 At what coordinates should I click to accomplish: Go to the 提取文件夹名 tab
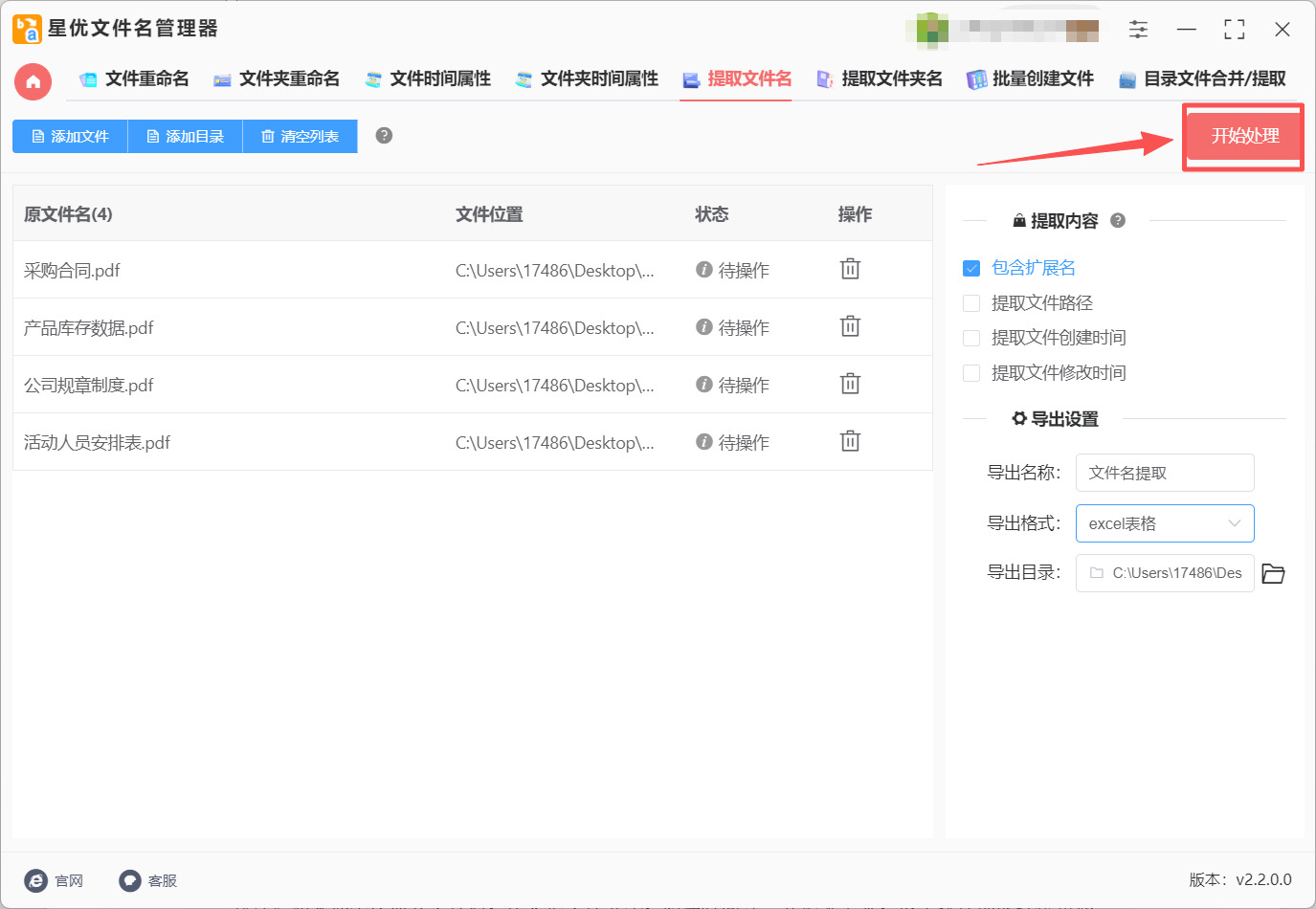coord(880,79)
